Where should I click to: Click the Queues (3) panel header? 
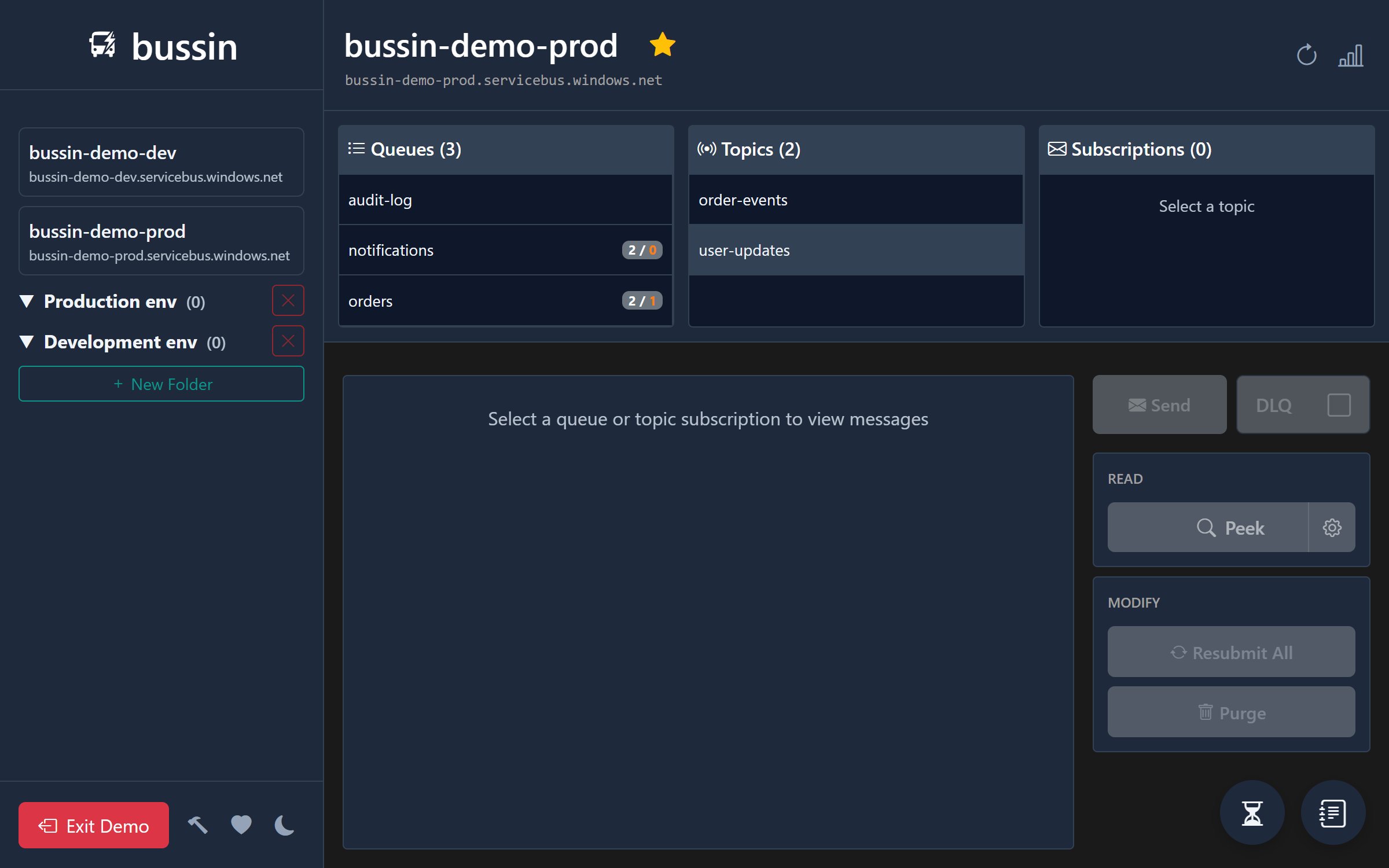(505, 149)
